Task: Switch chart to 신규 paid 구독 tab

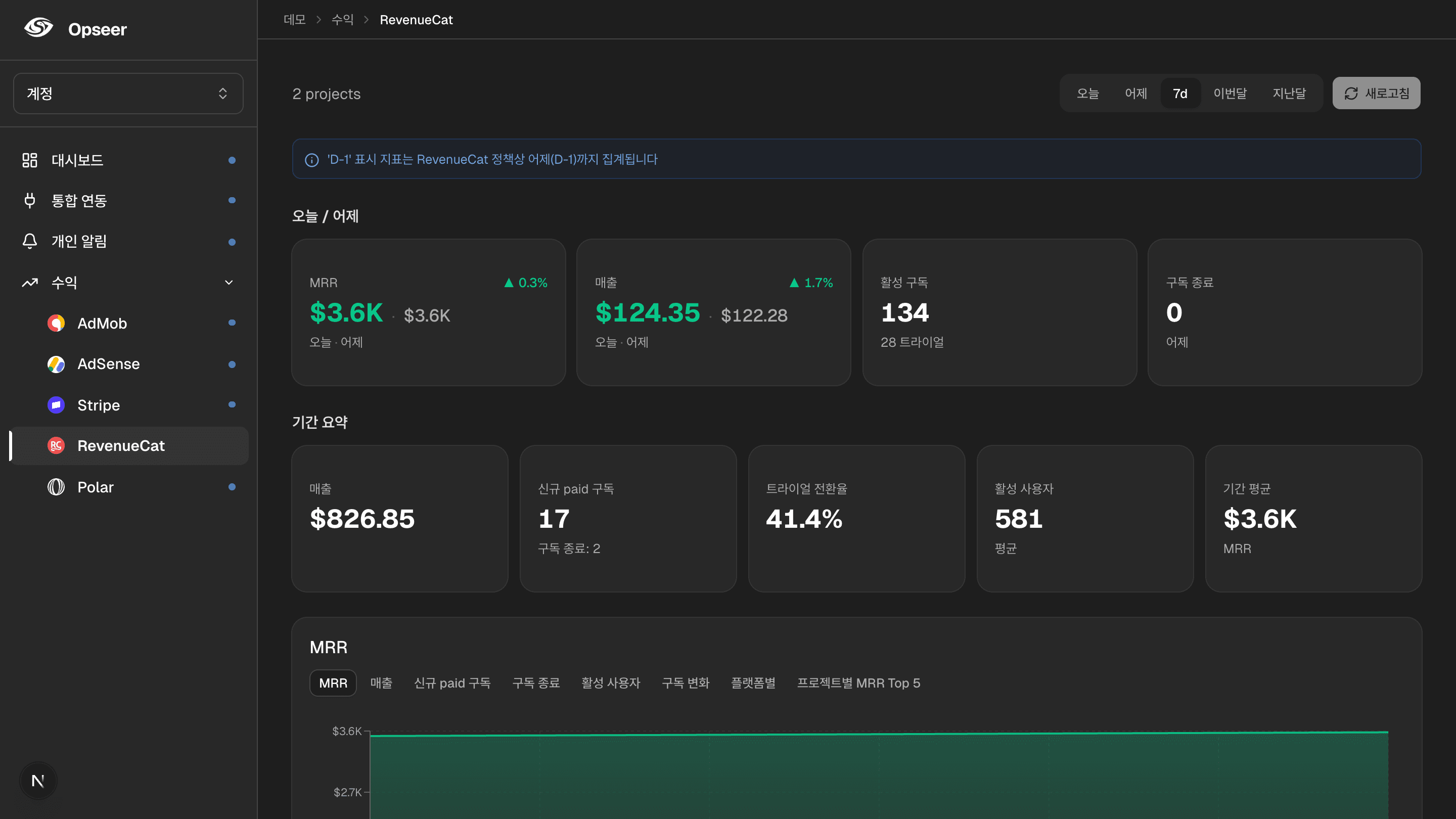Action: tap(452, 683)
